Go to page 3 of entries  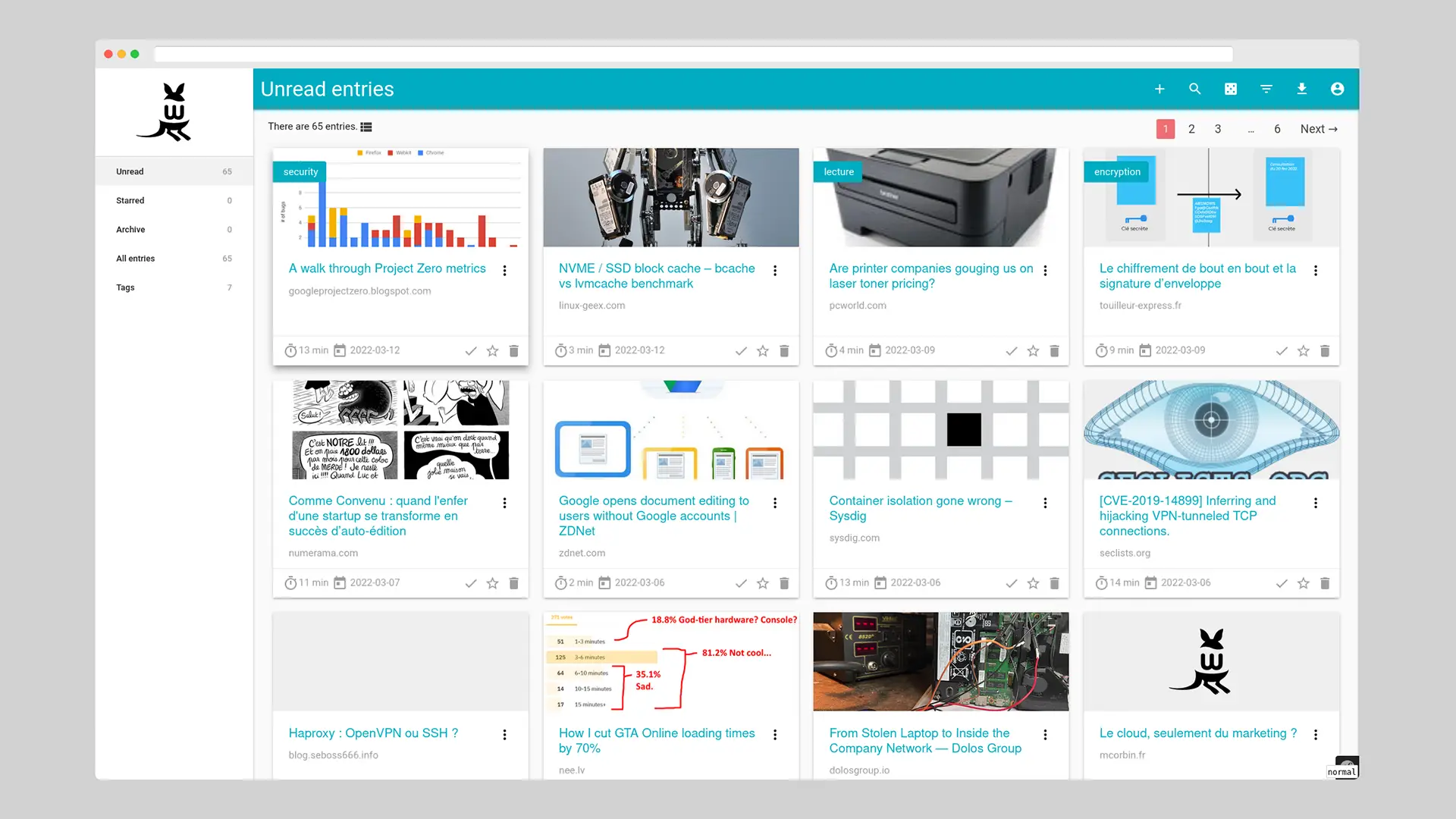(1218, 129)
